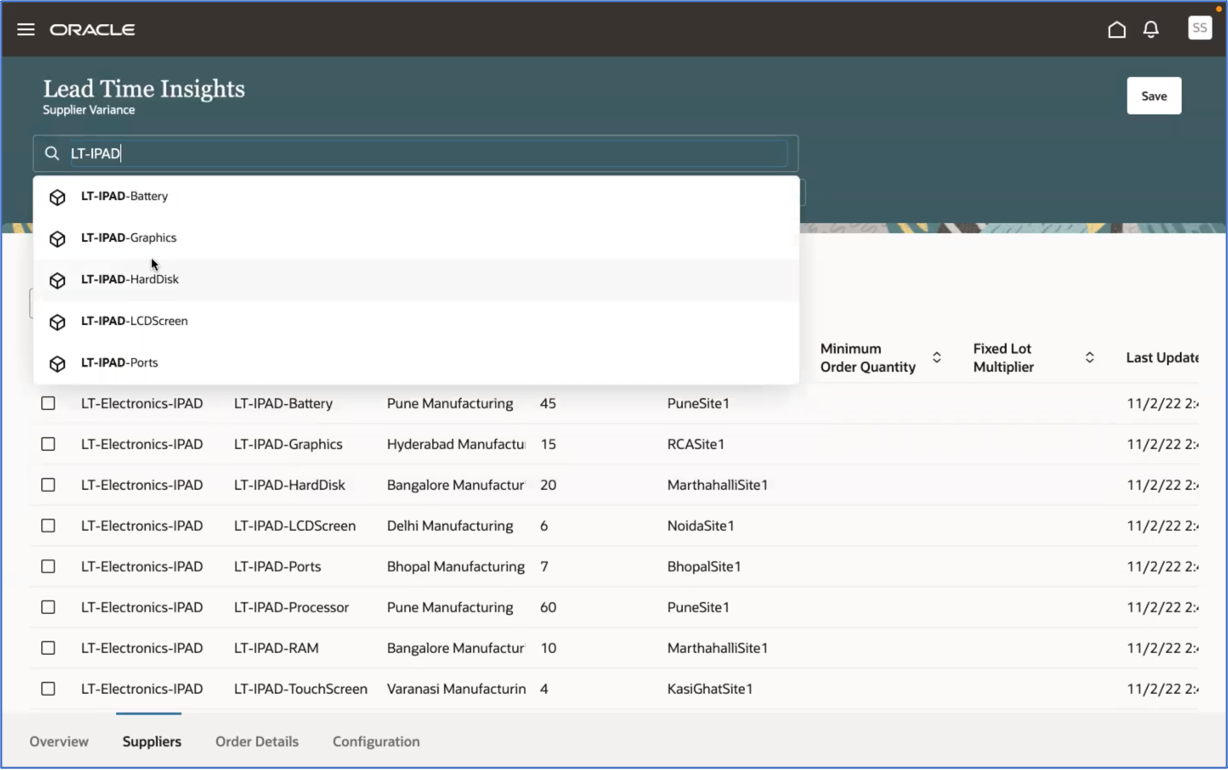The width and height of the screenshot is (1228, 770).
Task: Sort by Minimum Order Quantity arrows
Action: 937,358
